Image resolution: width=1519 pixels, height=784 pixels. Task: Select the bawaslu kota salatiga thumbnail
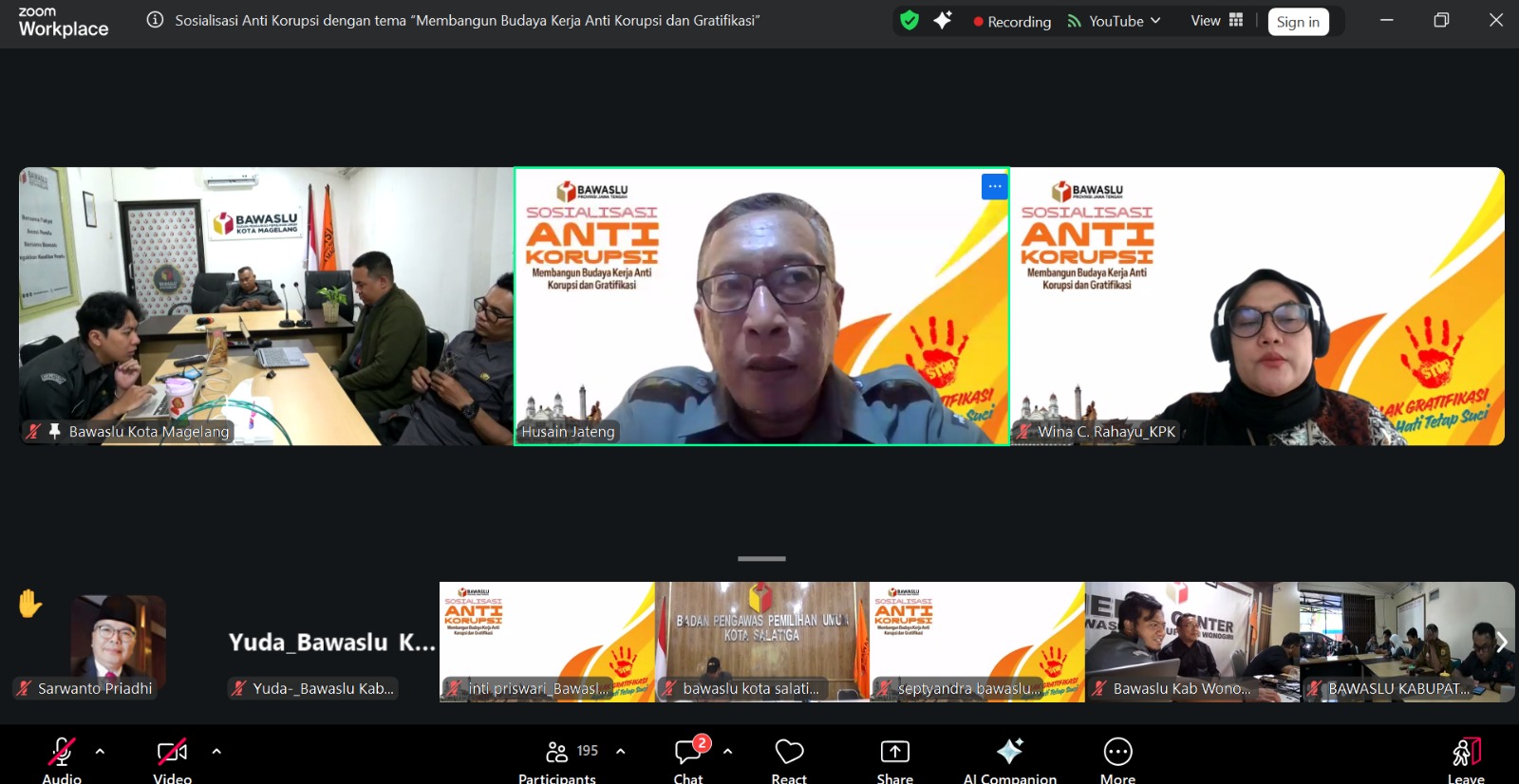click(x=762, y=643)
